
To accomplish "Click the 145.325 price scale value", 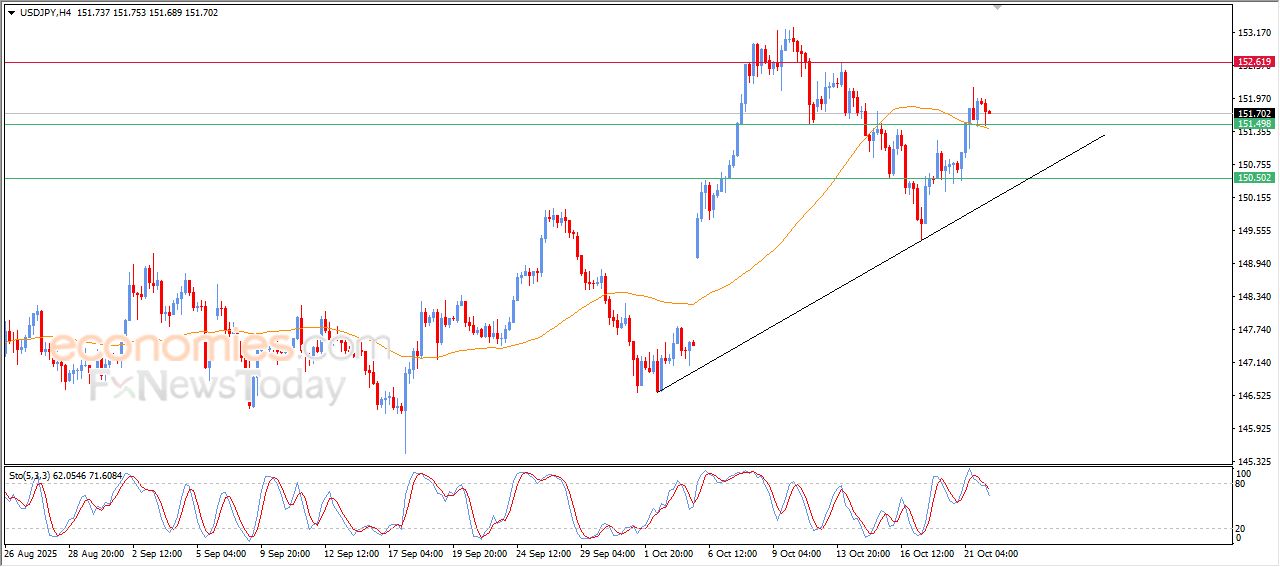I will [1254, 461].
